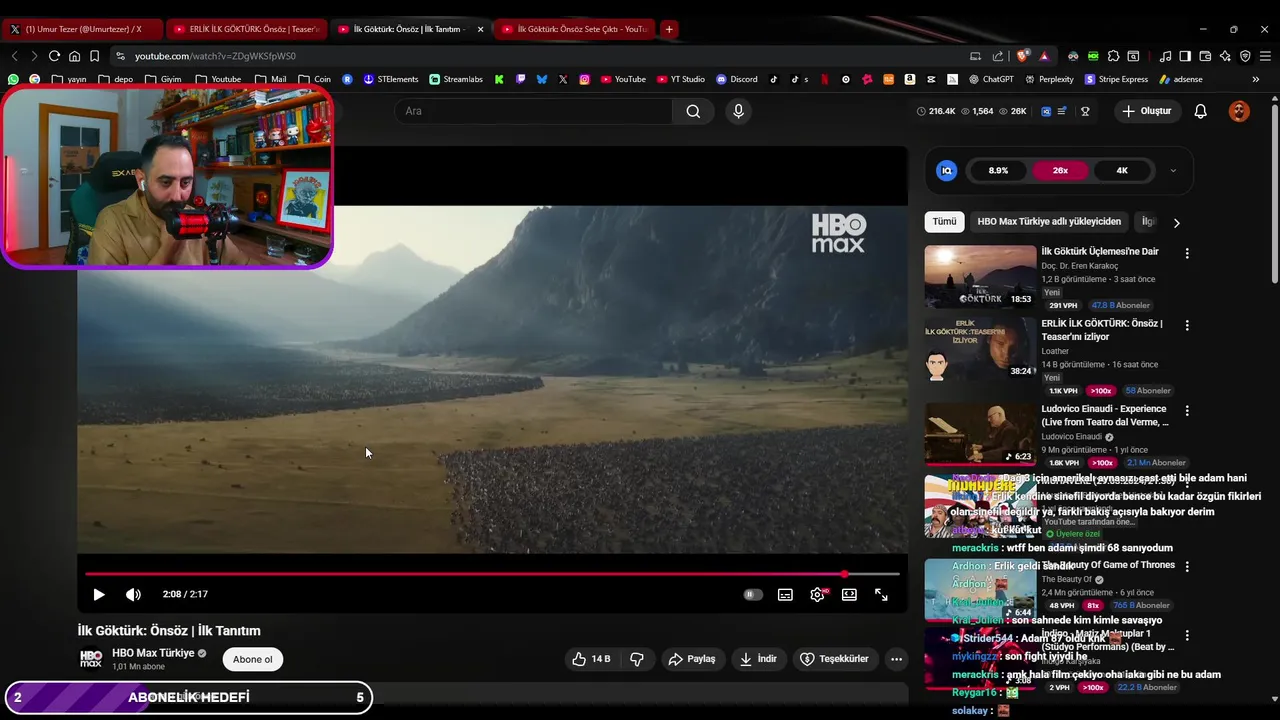Bookmark this page icon

pos(94,56)
